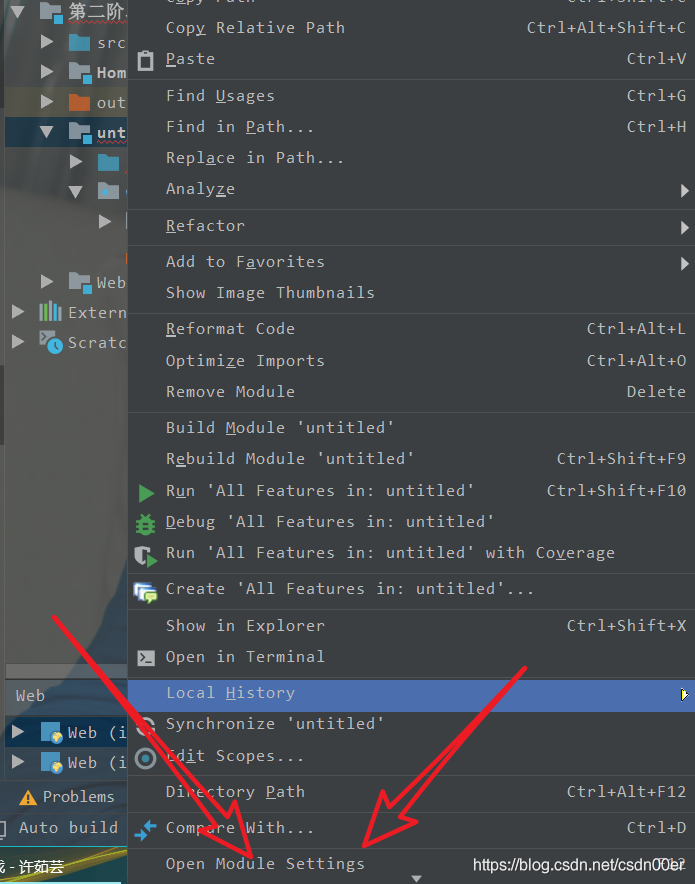The image size is (695, 884).
Task: Choose Remove Module
Action: 411,392
